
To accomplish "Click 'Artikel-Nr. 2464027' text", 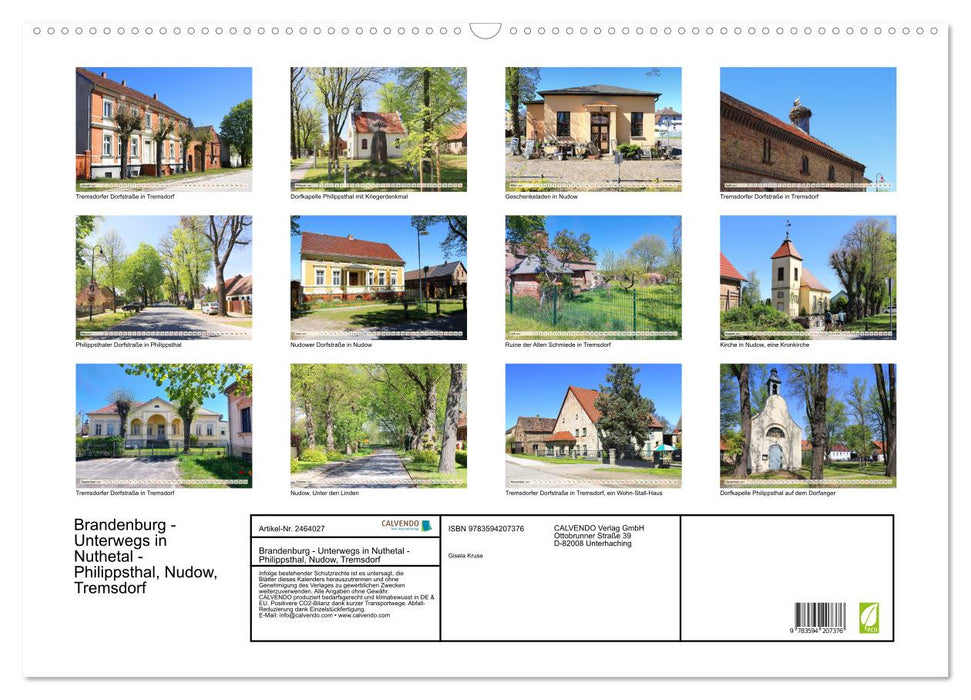I will [292, 528].
